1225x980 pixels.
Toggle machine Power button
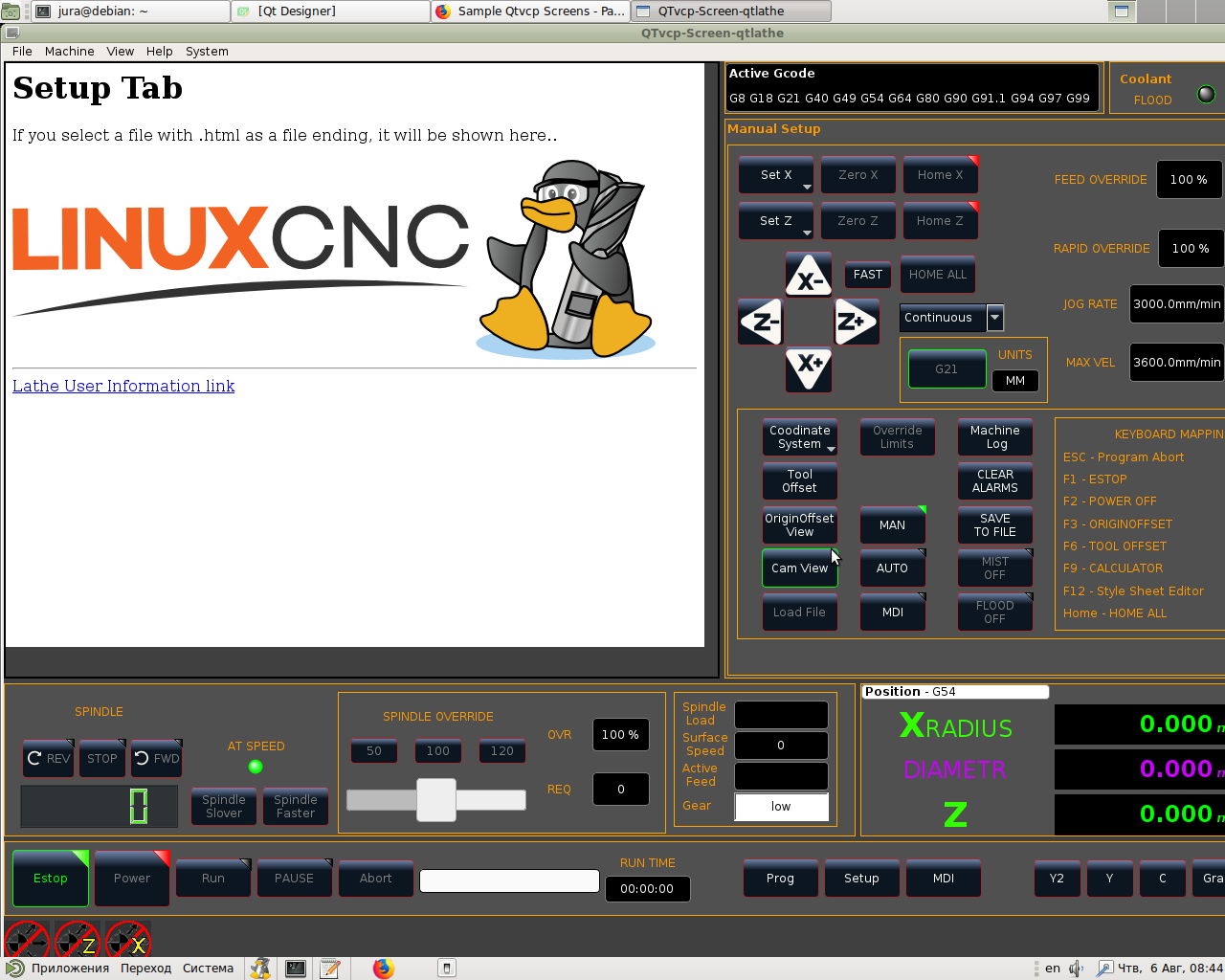tap(132, 879)
